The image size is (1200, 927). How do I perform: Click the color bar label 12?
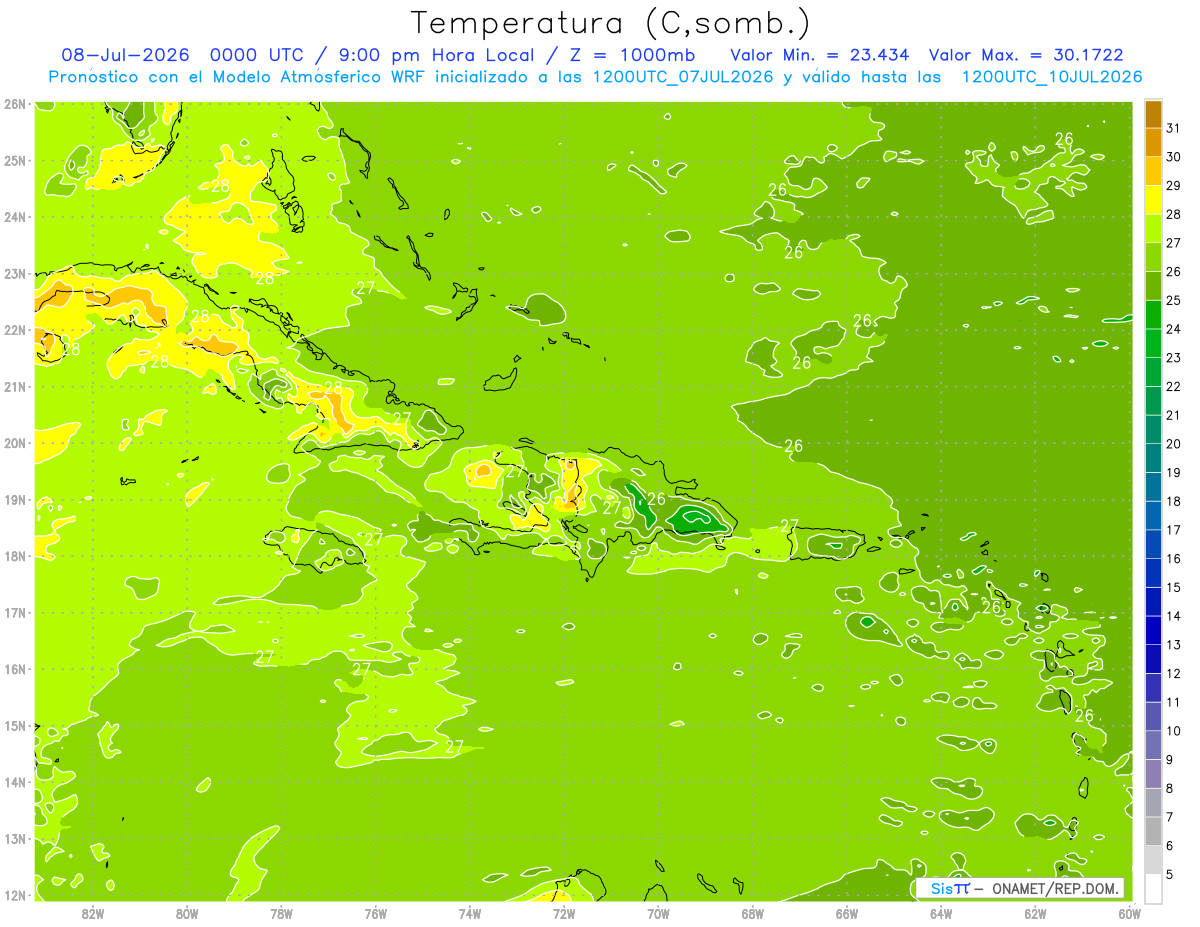click(1173, 673)
